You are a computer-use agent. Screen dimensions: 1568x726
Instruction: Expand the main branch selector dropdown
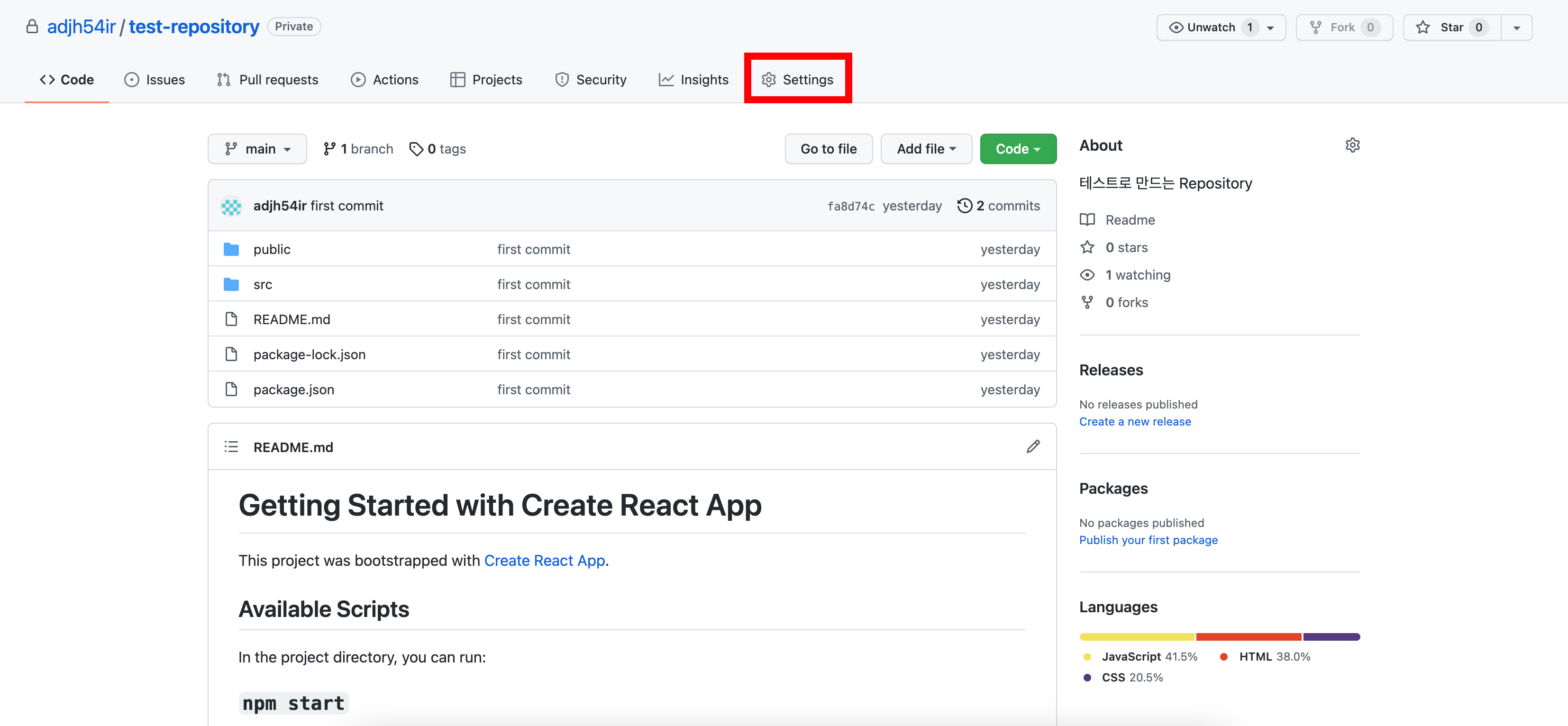[x=257, y=149]
